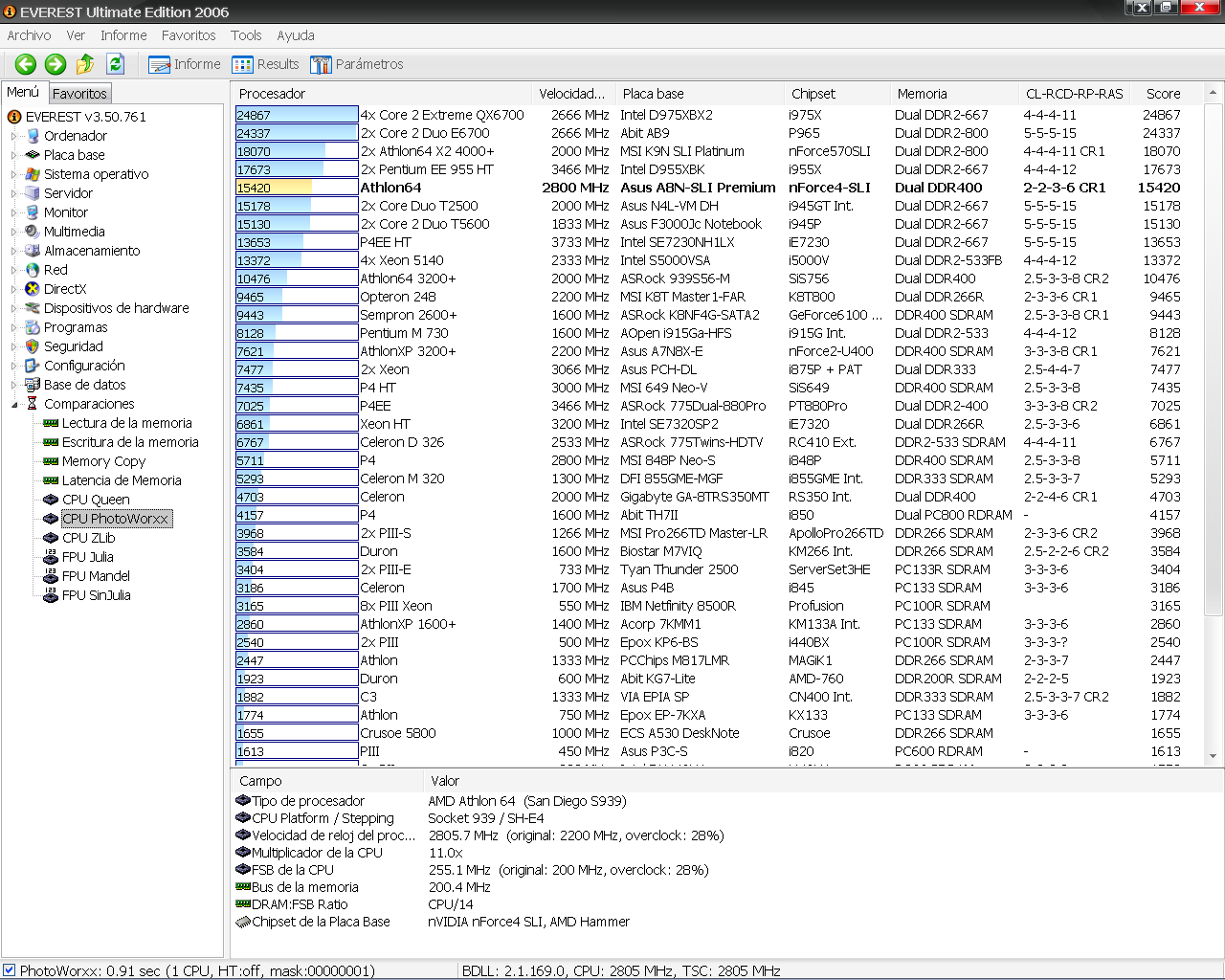Viewport: 1225px width, 980px height.
Task: Expand the Ordenador tree node
Action: (14, 136)
